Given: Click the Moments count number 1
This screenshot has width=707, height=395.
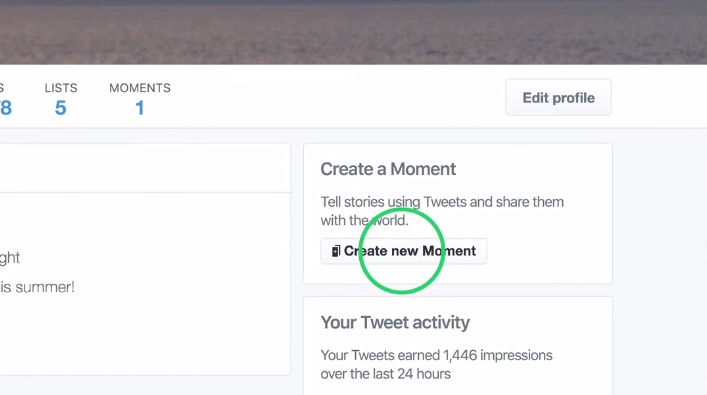Looking at the screenshot, I should (x=139, y=108).
